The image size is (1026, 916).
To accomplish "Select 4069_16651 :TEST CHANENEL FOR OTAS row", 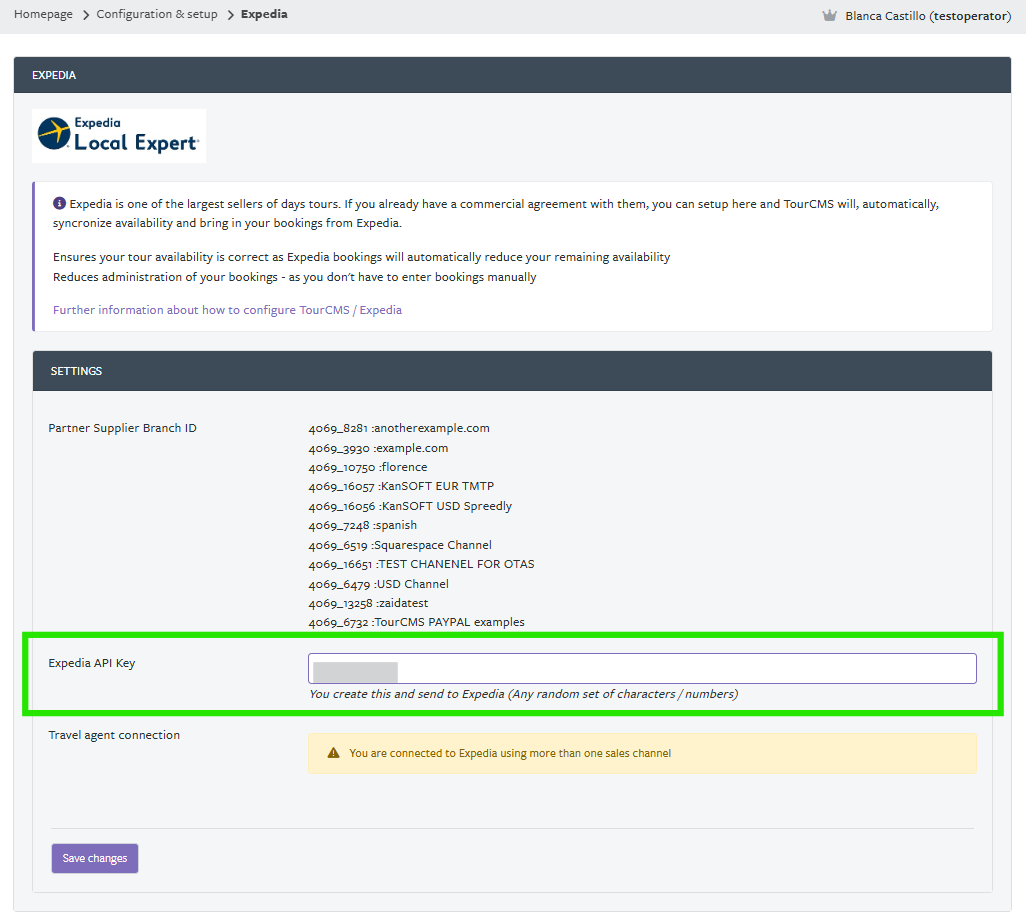I will (421, 564).
